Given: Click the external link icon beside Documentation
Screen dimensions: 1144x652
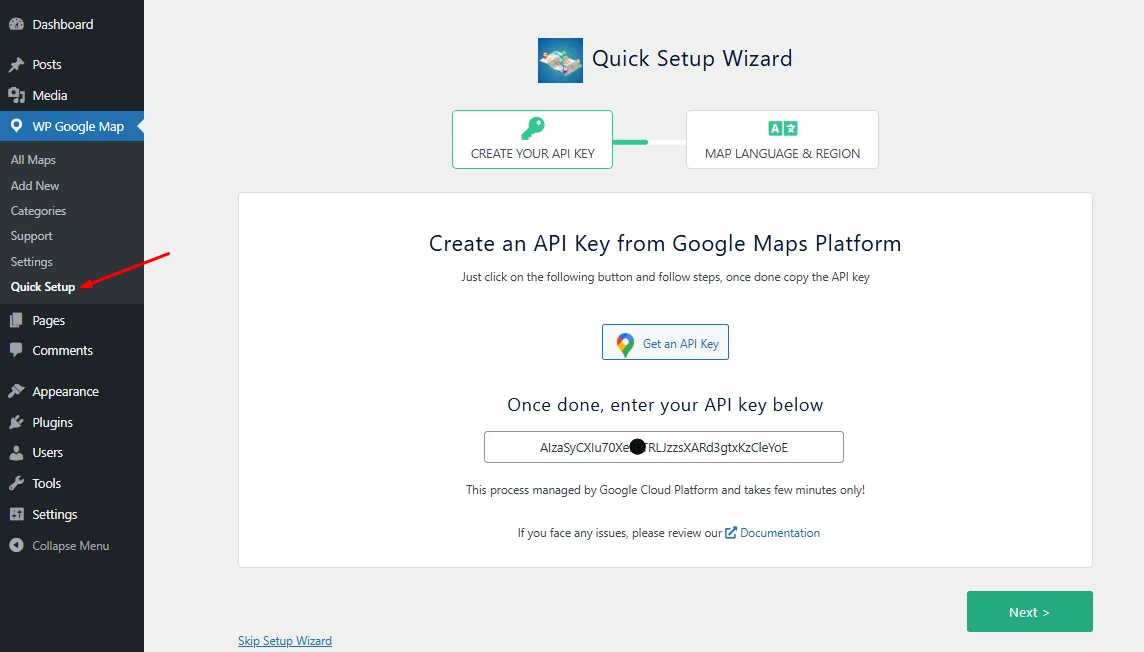Looking at the screenshot, I should click(730, 533).
